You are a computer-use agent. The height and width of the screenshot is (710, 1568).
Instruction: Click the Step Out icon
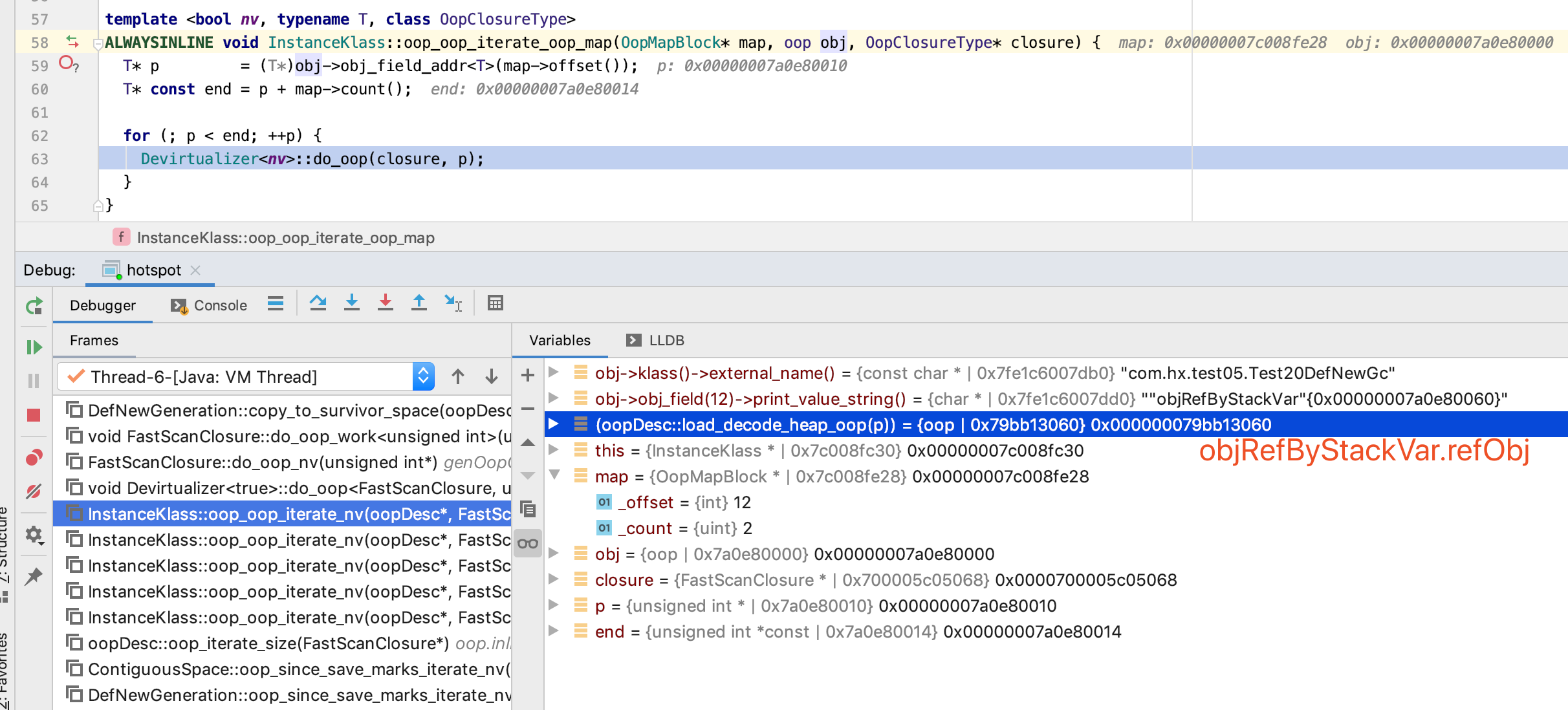(x=419, y=303)
